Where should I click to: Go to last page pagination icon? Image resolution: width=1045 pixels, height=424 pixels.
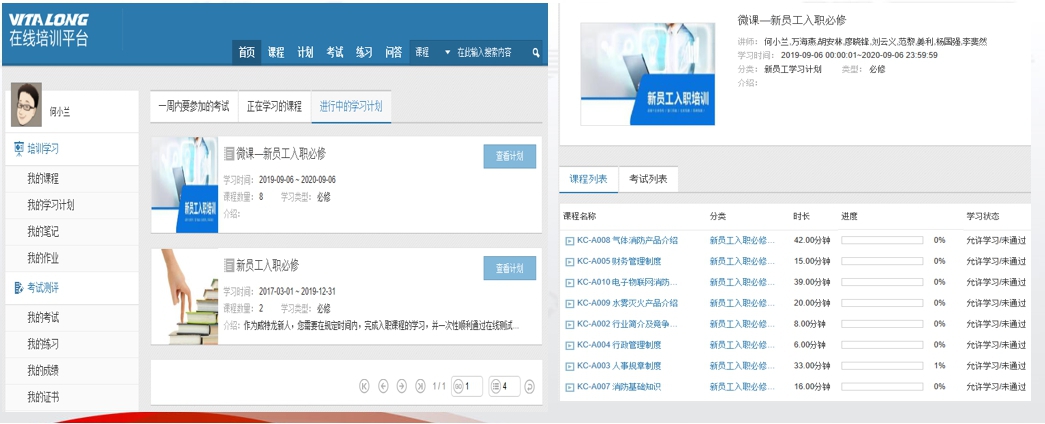[x=419, y=386]
